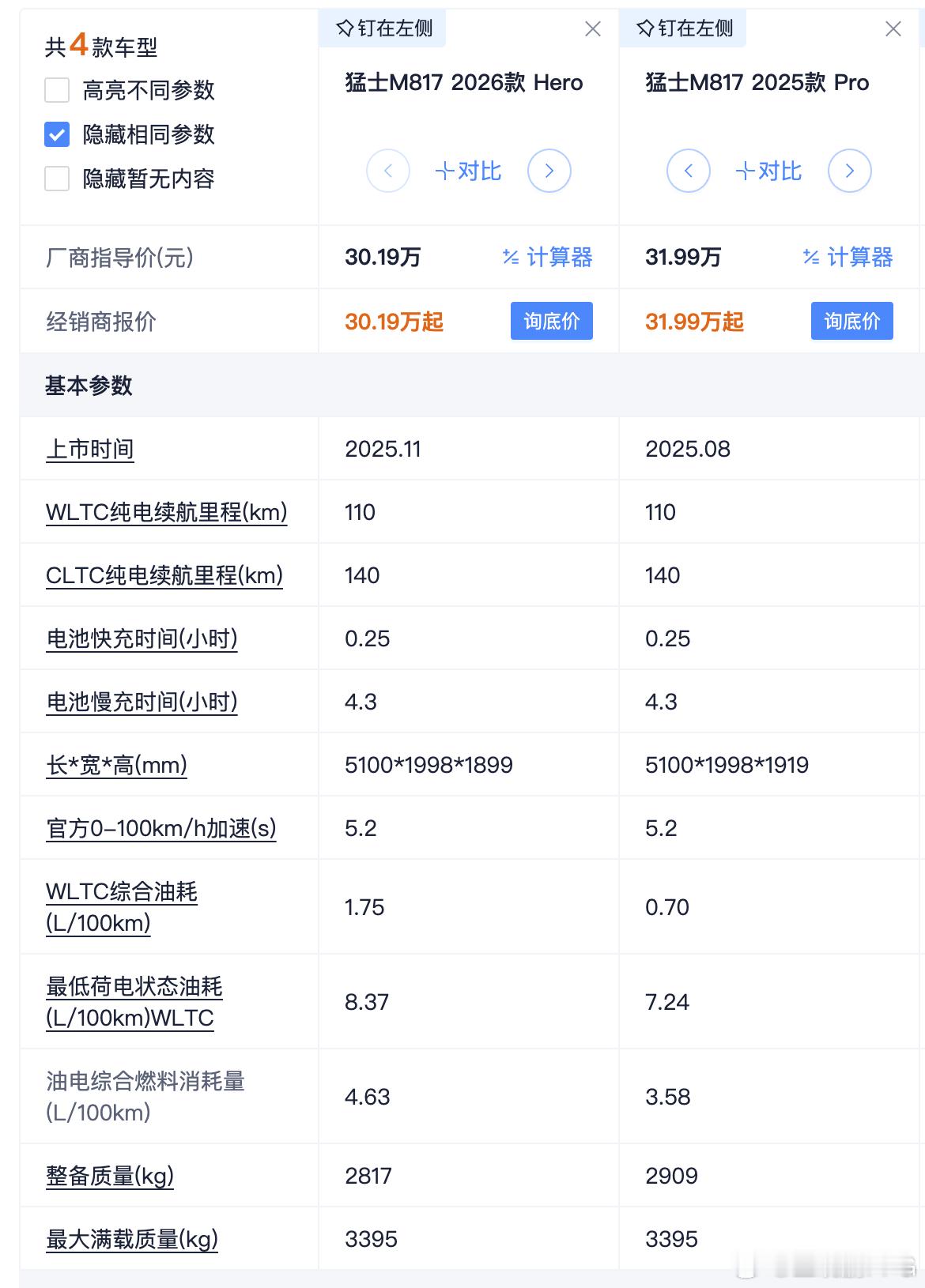The height and width of the screenshot is (1288, 925).
Task: Open the 电池慢充时间(小时) parameter link
Action: pos(142,702)
